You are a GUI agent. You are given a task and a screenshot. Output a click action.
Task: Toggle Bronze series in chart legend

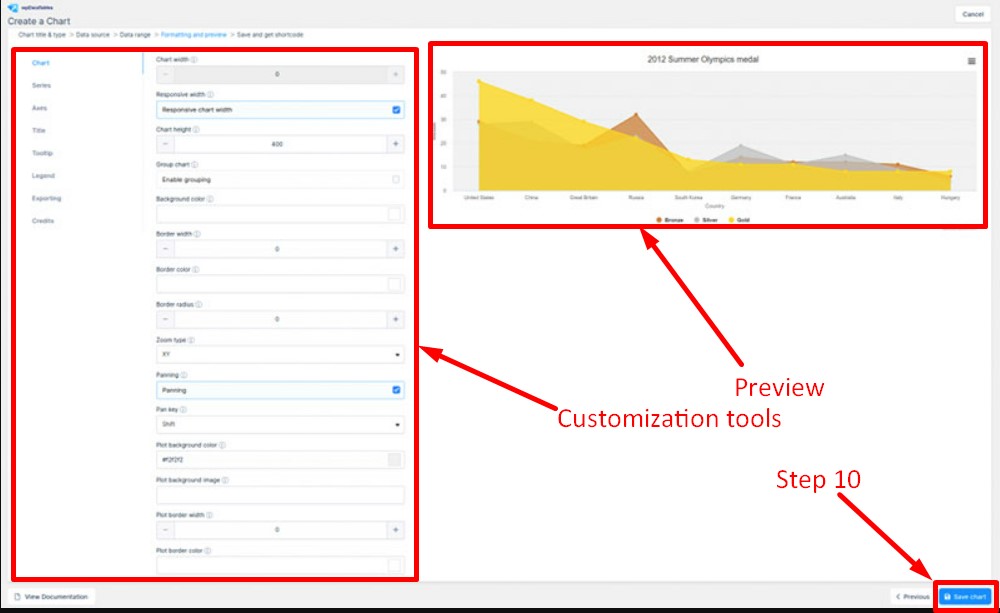(670, 220)
